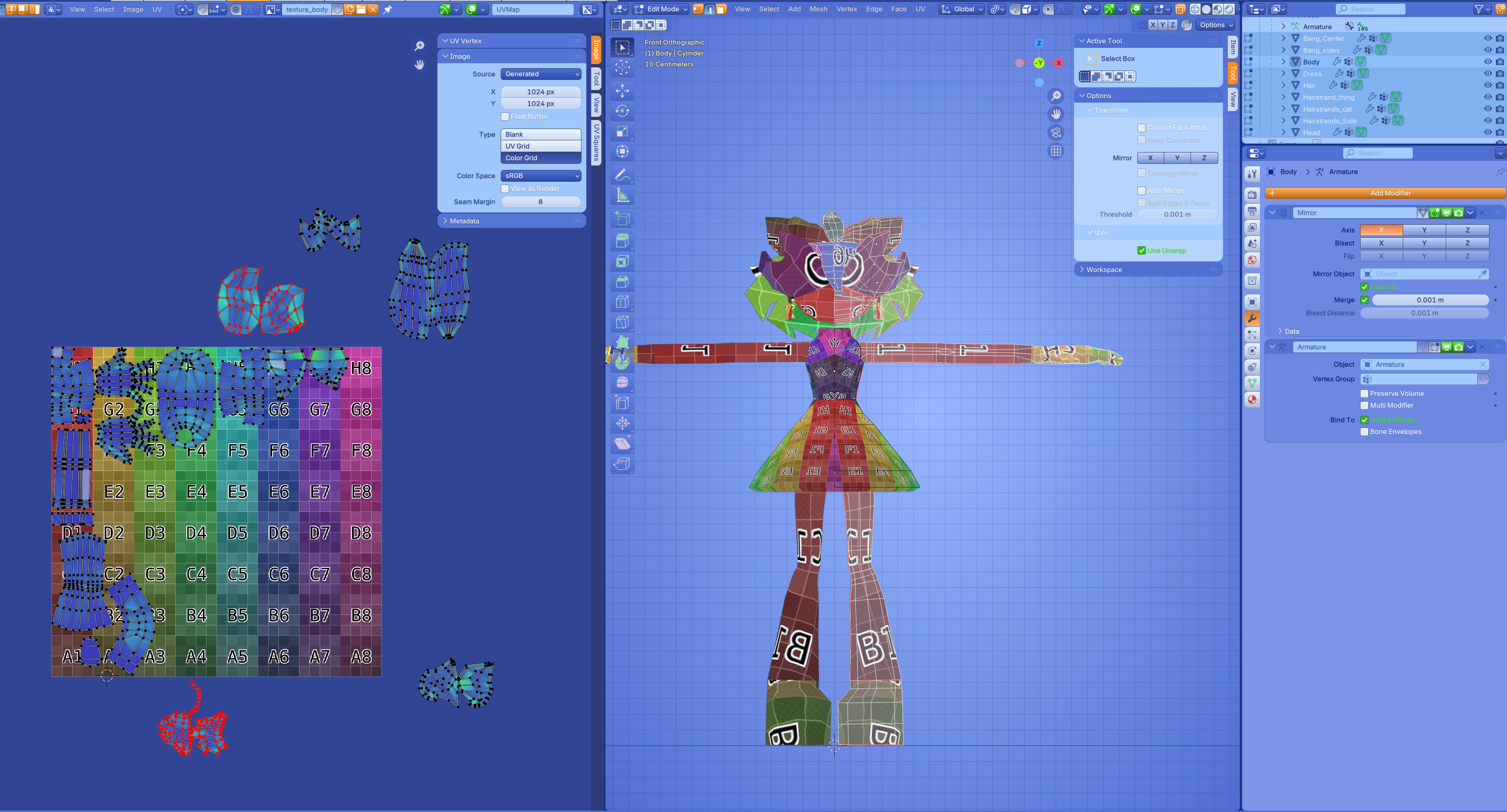1507x812 pixels.
Task: Toggle the camera view button in the viewport
Action: pyautogui.click(x=1055, y=133)
